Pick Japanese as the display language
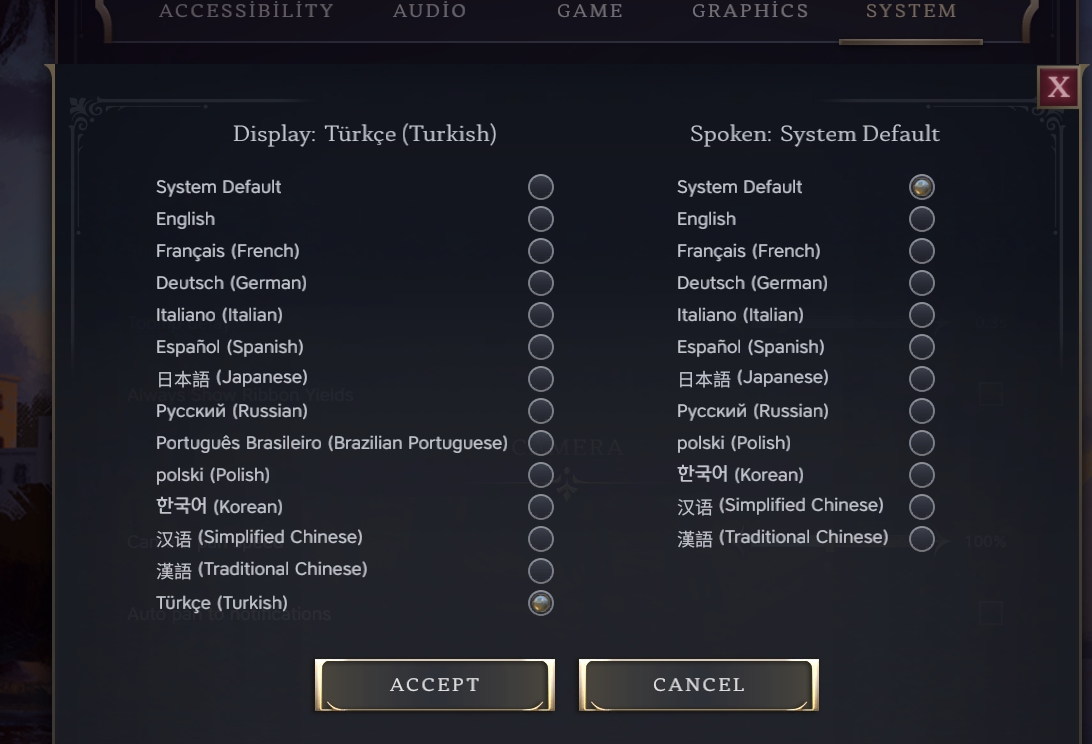The width and height of the screenshot is (1092, 744). click(x=540, y=379)
